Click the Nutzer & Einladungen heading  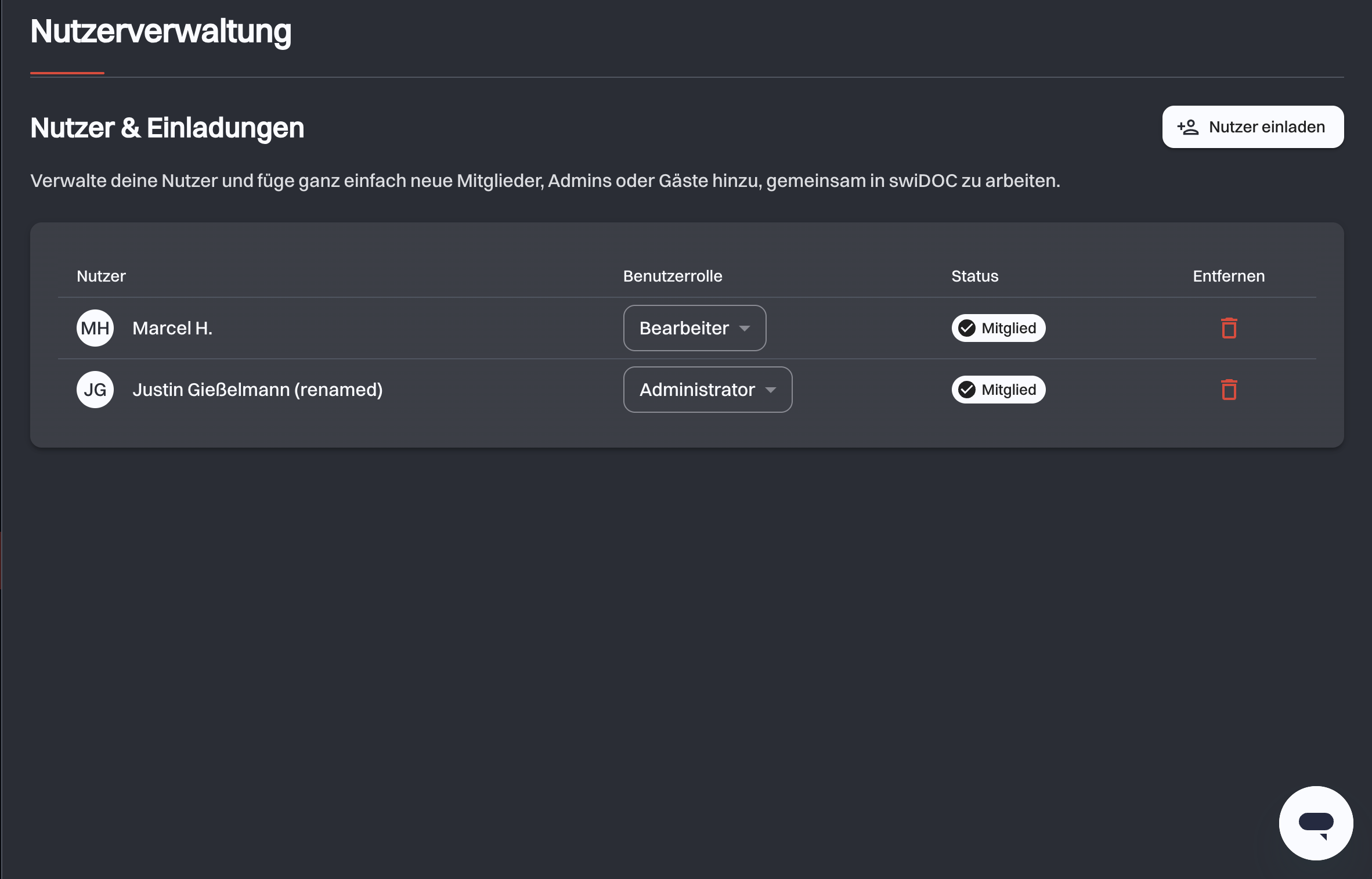point(167,128)
